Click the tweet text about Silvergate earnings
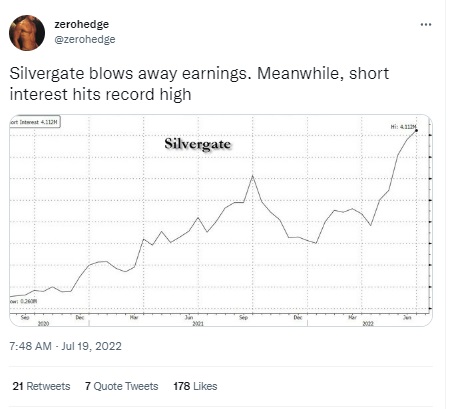Image resolution: width=459 pixels, height=409 pixels. (x=199, y=84)
